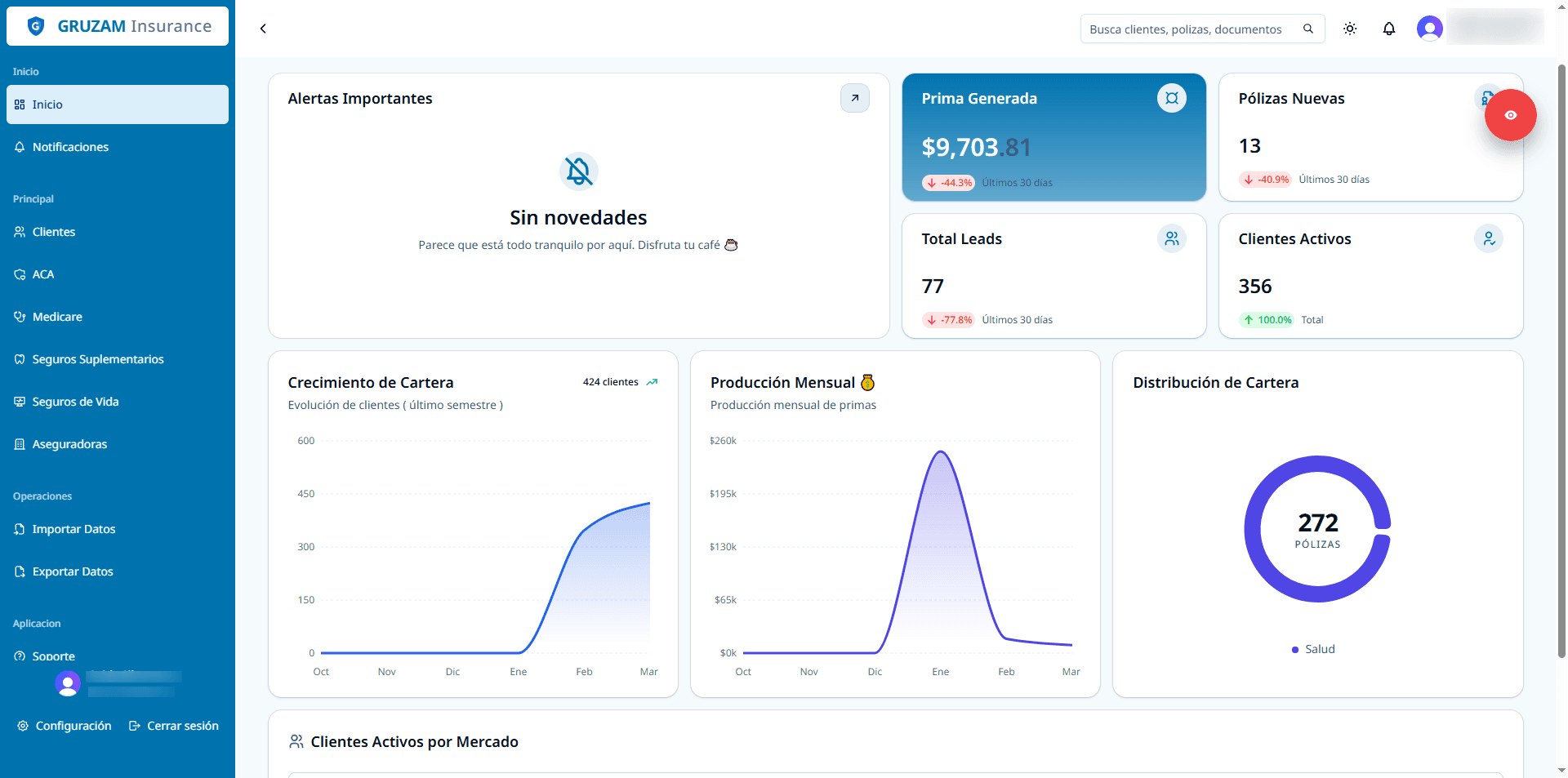Open Seguros de Vida

75,402
